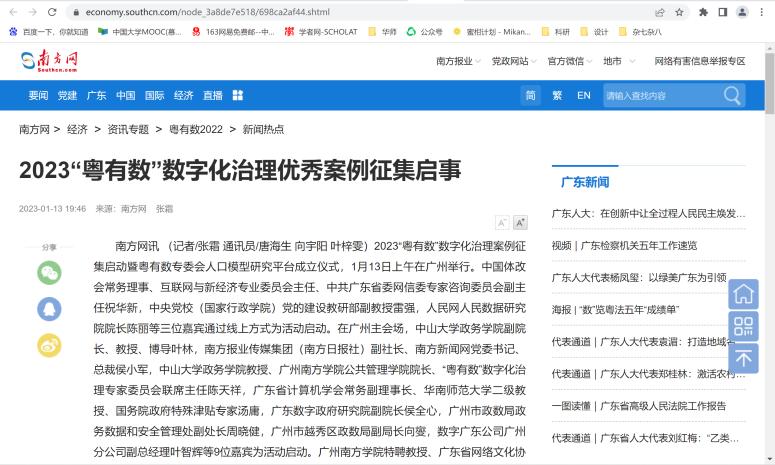Expand the 南方报业 dropdown
Screen dimensions: 775x465
(x=458, y=61)
